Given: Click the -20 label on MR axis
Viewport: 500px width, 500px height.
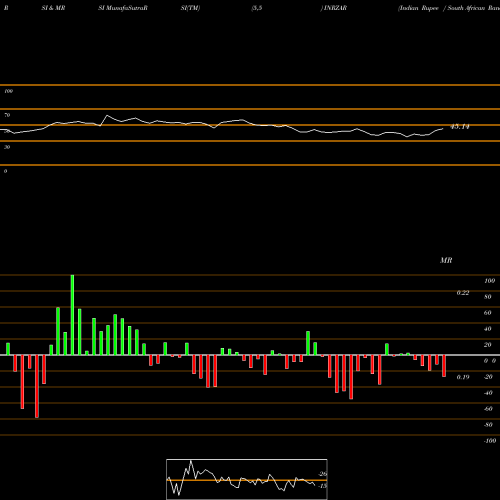Looking at the screenshot, I should 488,377.
